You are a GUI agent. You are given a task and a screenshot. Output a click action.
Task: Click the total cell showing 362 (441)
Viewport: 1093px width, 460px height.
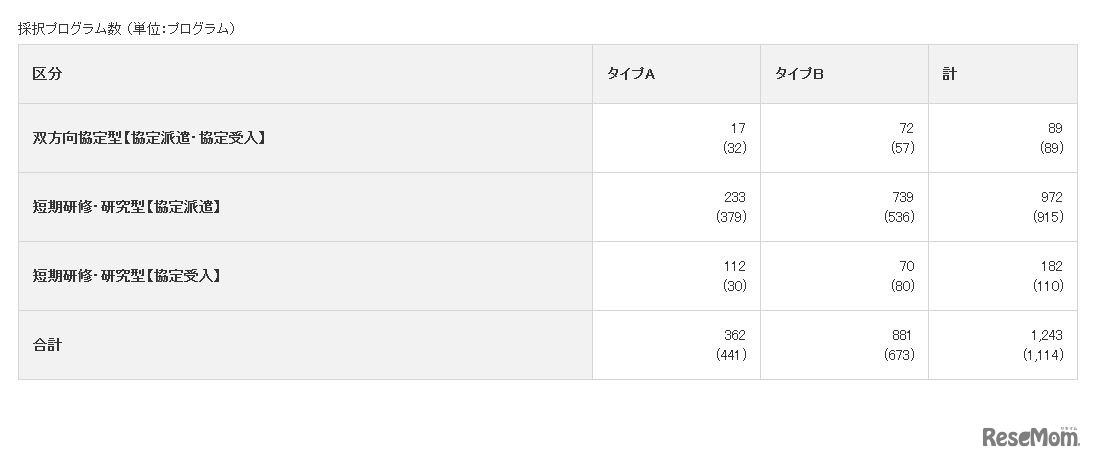click(x=732, y=345)
